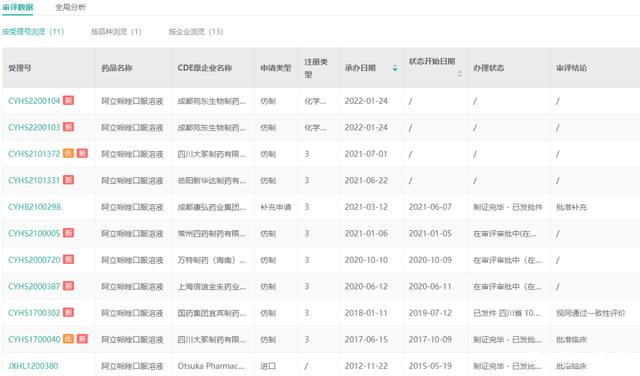Select 上海信谊金朱药业 company cell
Screen dimensions: 640x376
click(212, 287)
